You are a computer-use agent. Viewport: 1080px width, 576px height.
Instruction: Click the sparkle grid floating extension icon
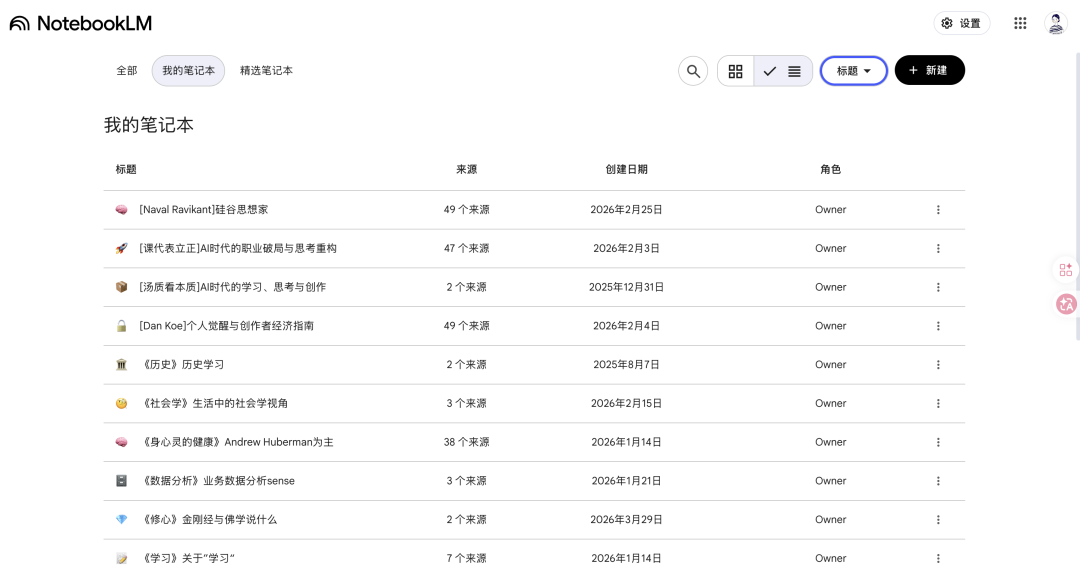click(1066, 269)
